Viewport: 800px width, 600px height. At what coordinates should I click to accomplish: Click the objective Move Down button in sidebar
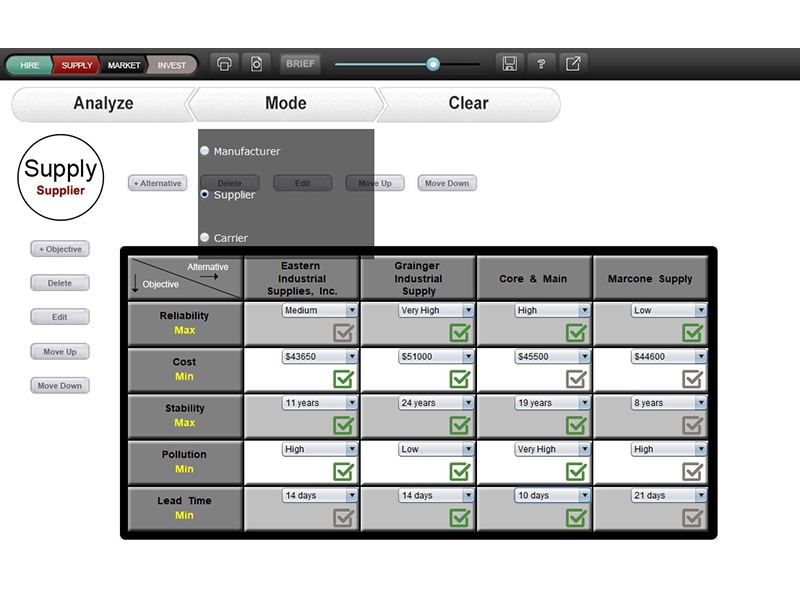tap(60, 386)
